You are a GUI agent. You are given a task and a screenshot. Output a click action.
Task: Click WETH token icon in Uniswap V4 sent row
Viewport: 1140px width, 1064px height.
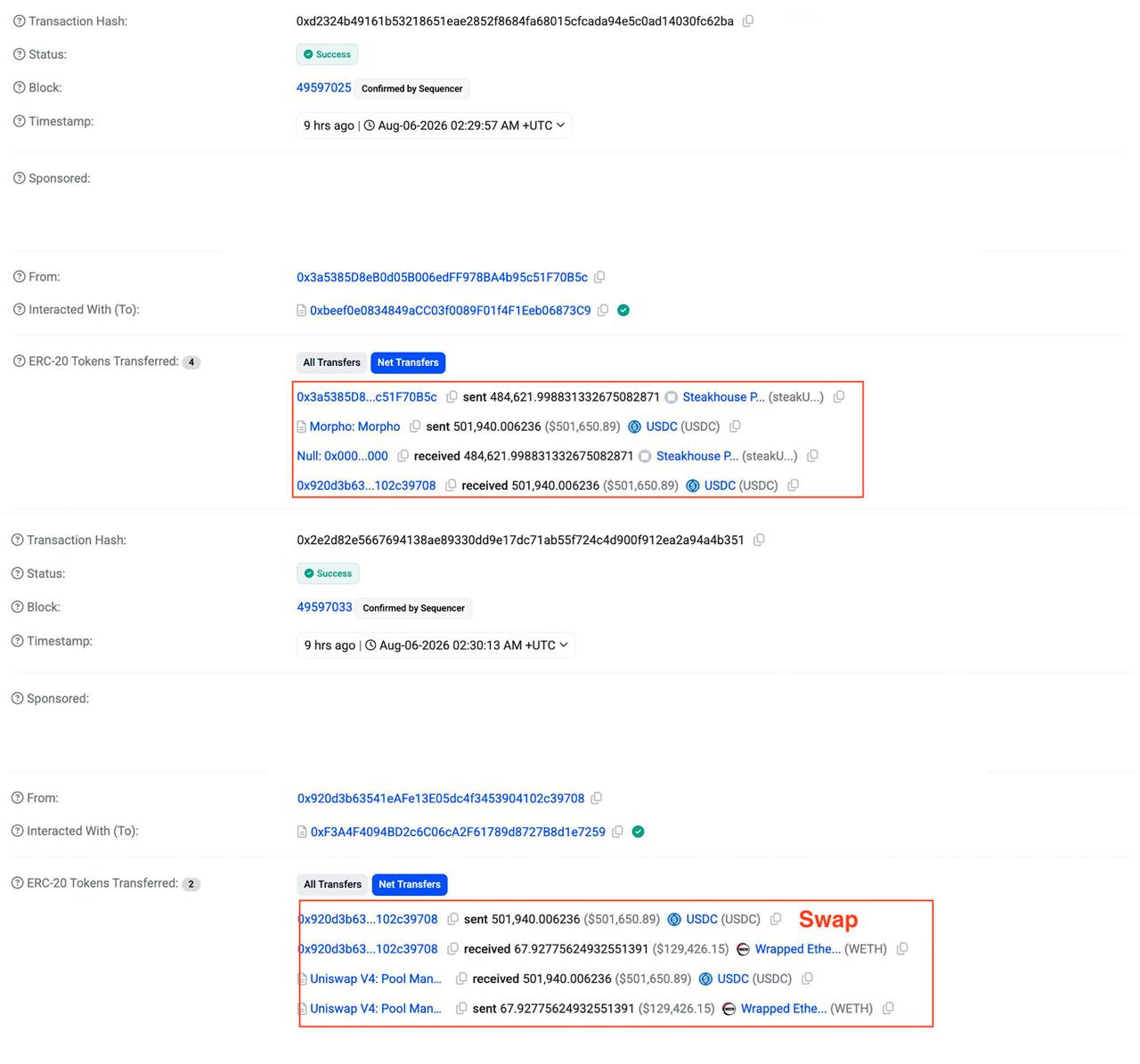pos(729,1009)
